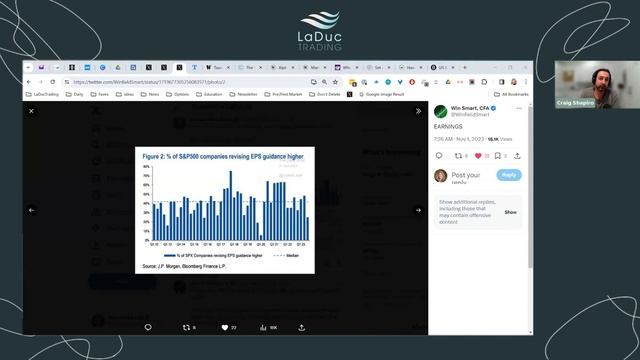Open the Faves bookmarks folder

point(100,94)
